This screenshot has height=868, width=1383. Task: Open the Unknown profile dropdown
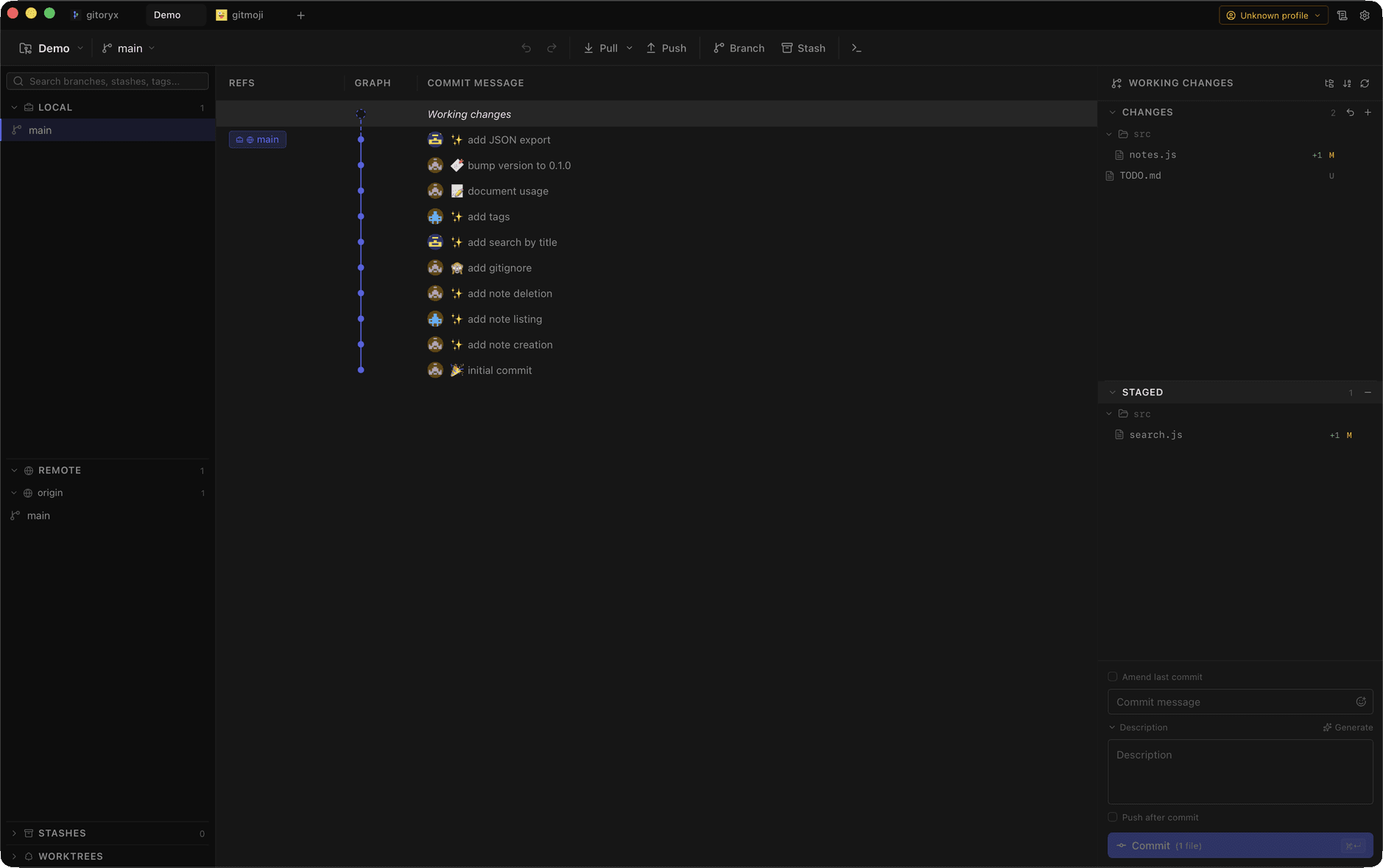pyautogui.click(x=1273, y=15)
